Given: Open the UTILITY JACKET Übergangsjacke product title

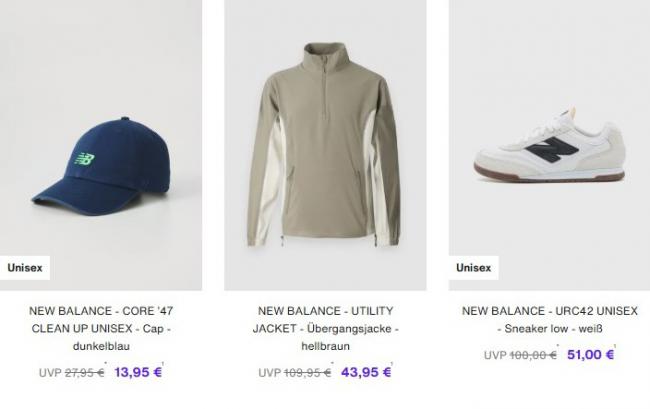Looking at the screenshot, I should pos(324,329).
